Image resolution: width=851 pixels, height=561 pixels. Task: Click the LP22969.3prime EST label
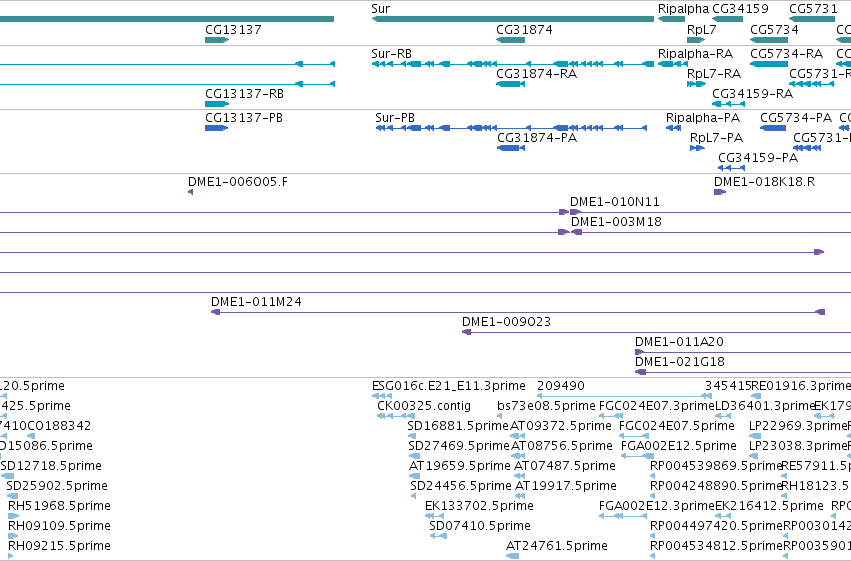point(798,426)
